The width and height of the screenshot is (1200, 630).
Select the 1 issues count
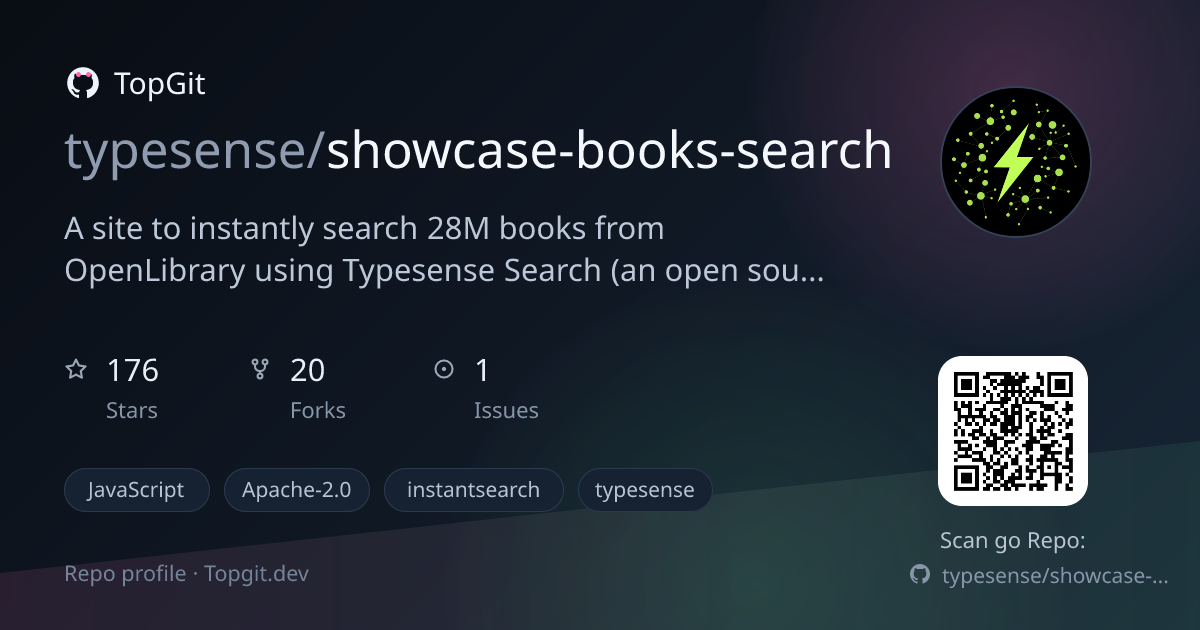[x=482, y=371]
